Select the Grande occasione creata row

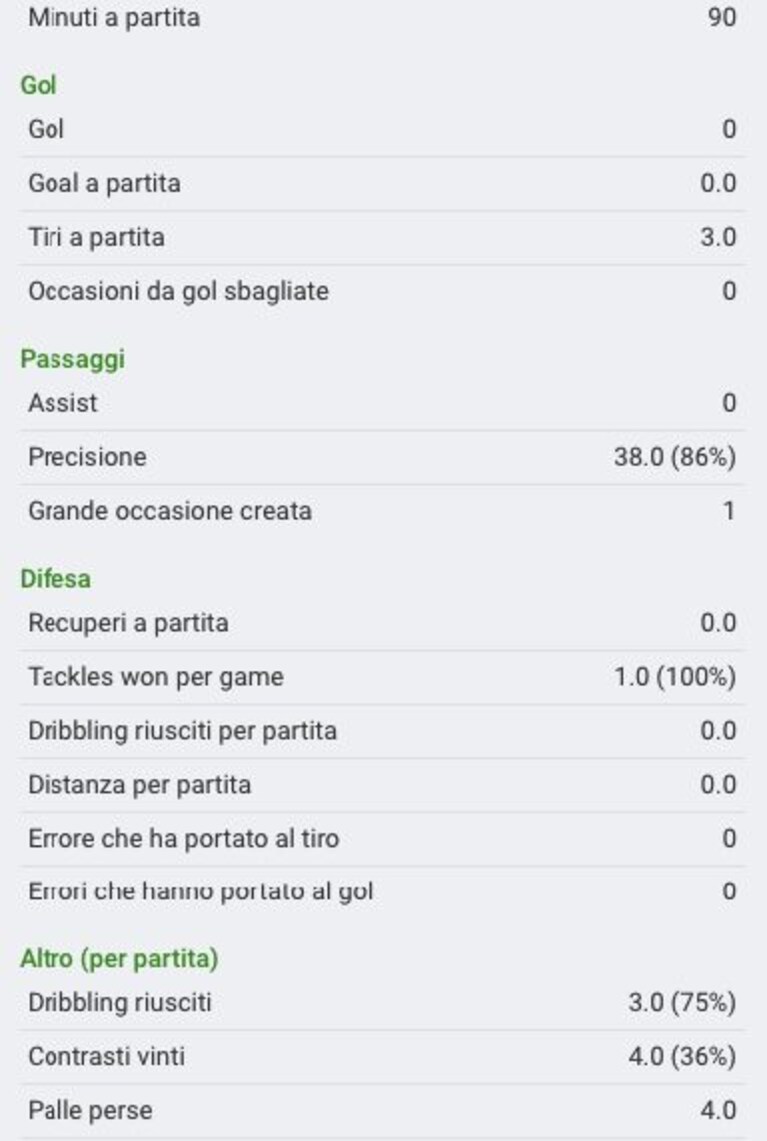pyautogui.click(x=383, y=511)
